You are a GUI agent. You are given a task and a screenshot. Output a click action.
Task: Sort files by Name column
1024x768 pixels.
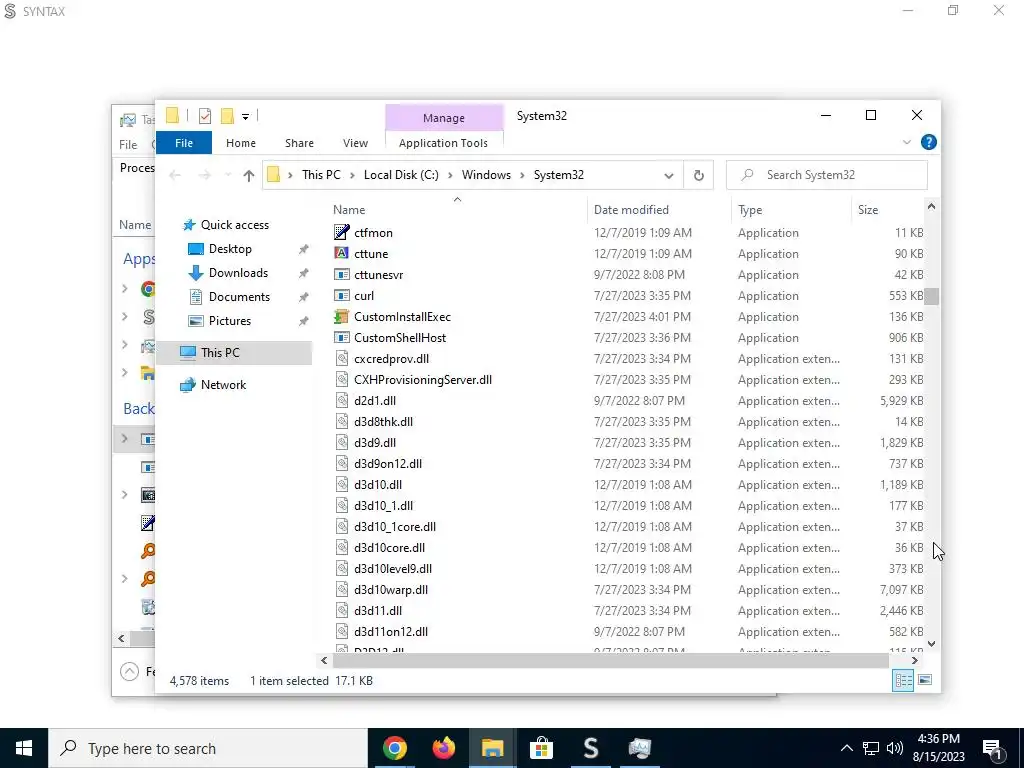(457, 210)
